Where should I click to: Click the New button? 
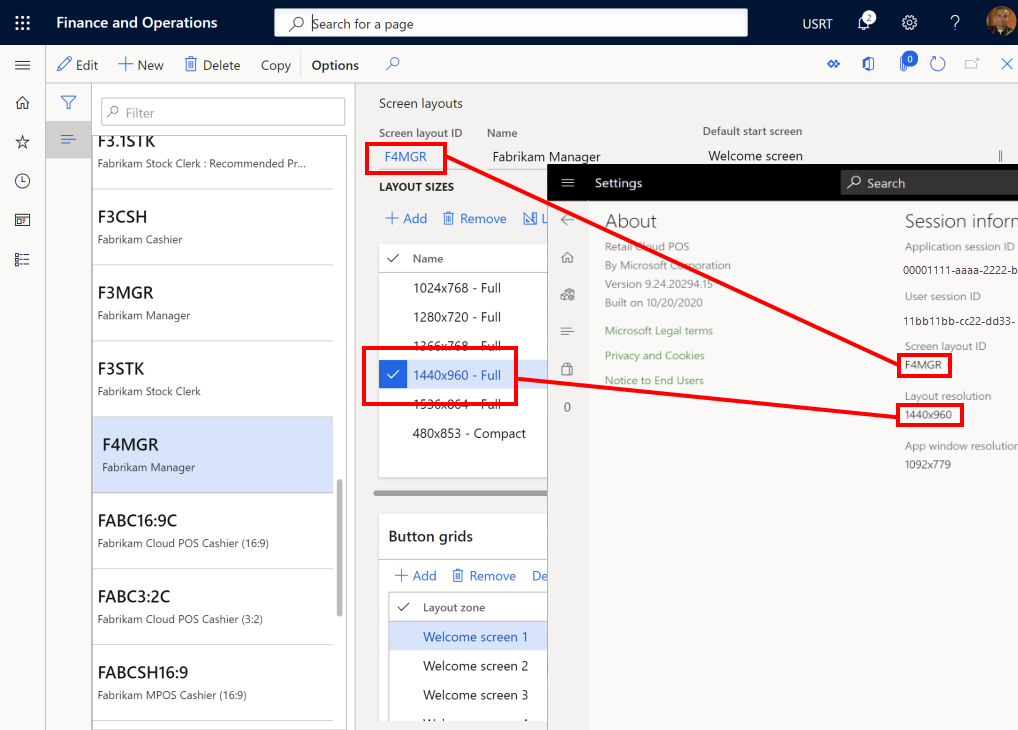(141, 65)
